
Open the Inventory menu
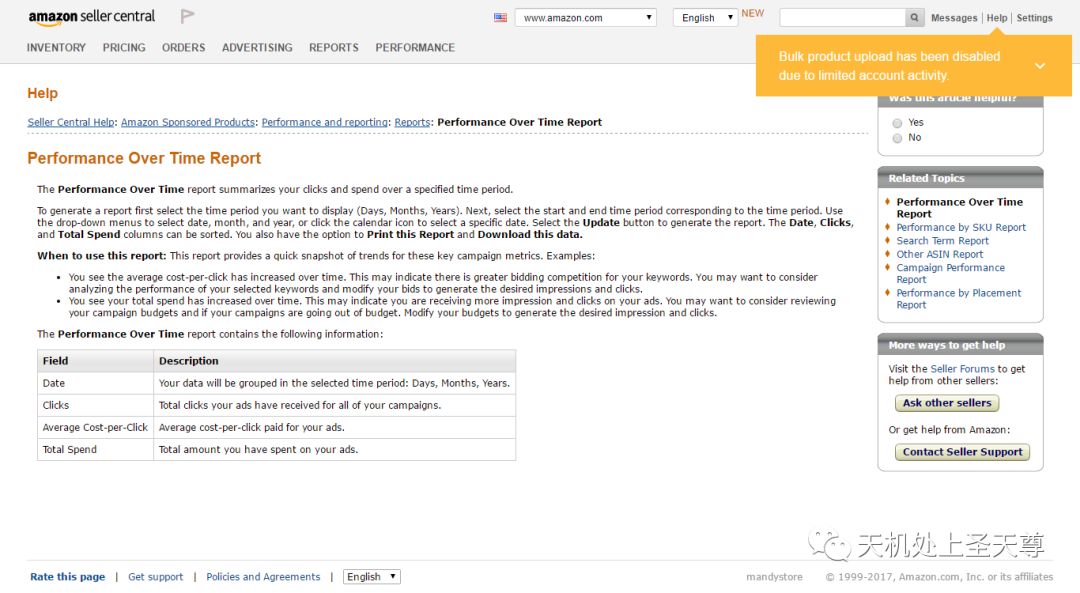click(x=56, y=48)
